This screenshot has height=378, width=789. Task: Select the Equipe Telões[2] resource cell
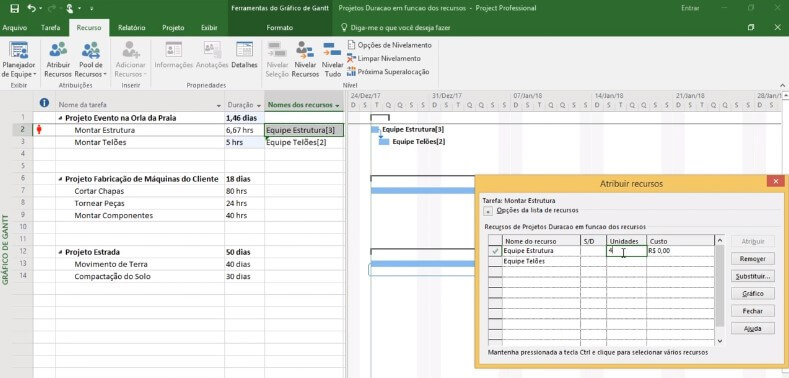[x=304, y=142]
